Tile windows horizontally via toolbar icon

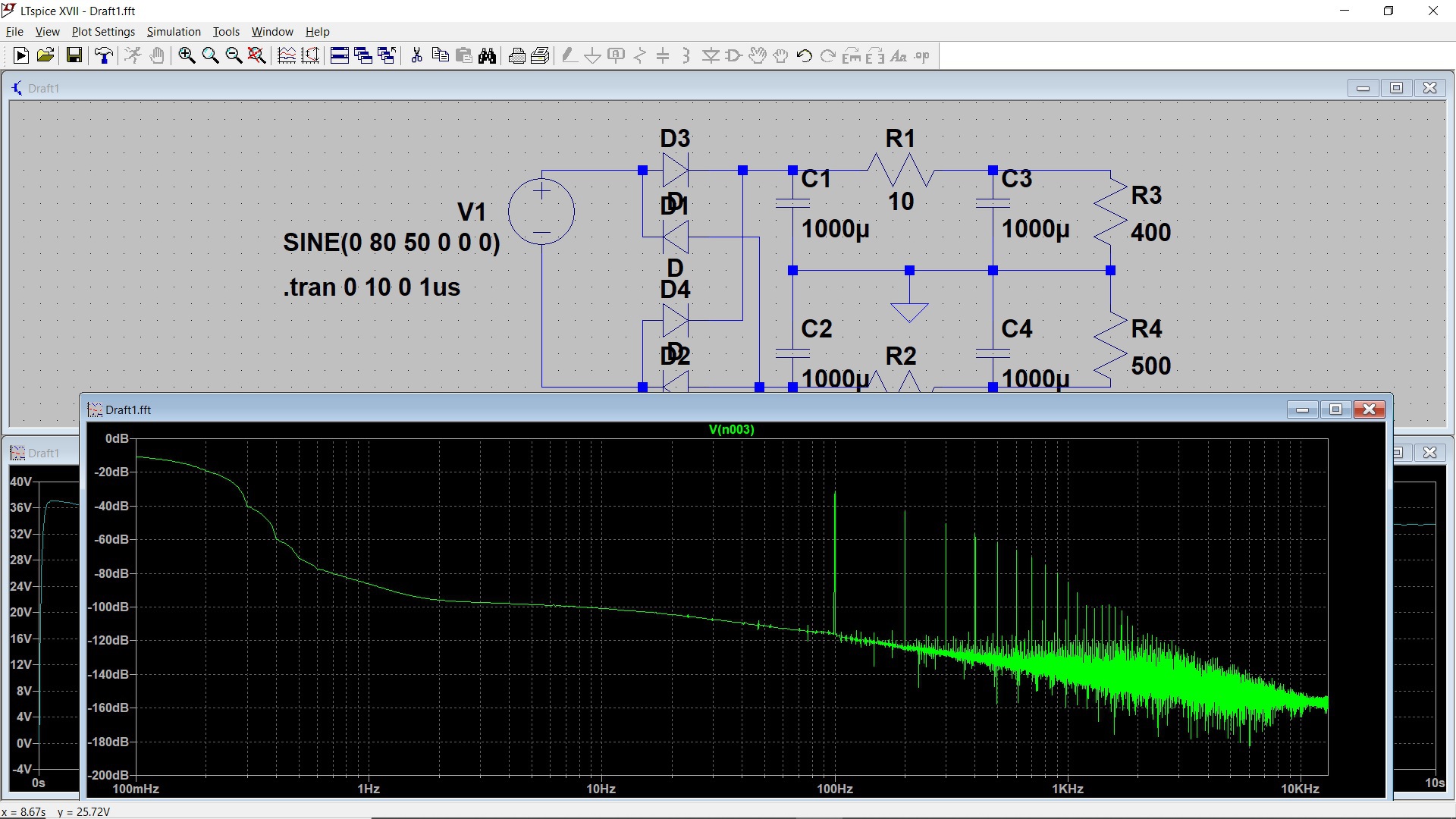pyautogui.click(x=340, y=55)
